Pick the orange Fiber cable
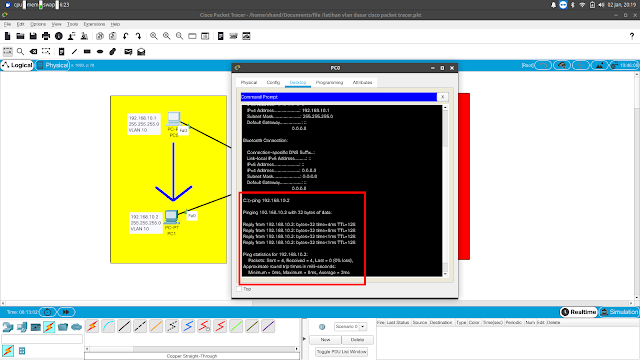This screenshot has height=360, width=640. pyautogui.click(x=156, y=326)
